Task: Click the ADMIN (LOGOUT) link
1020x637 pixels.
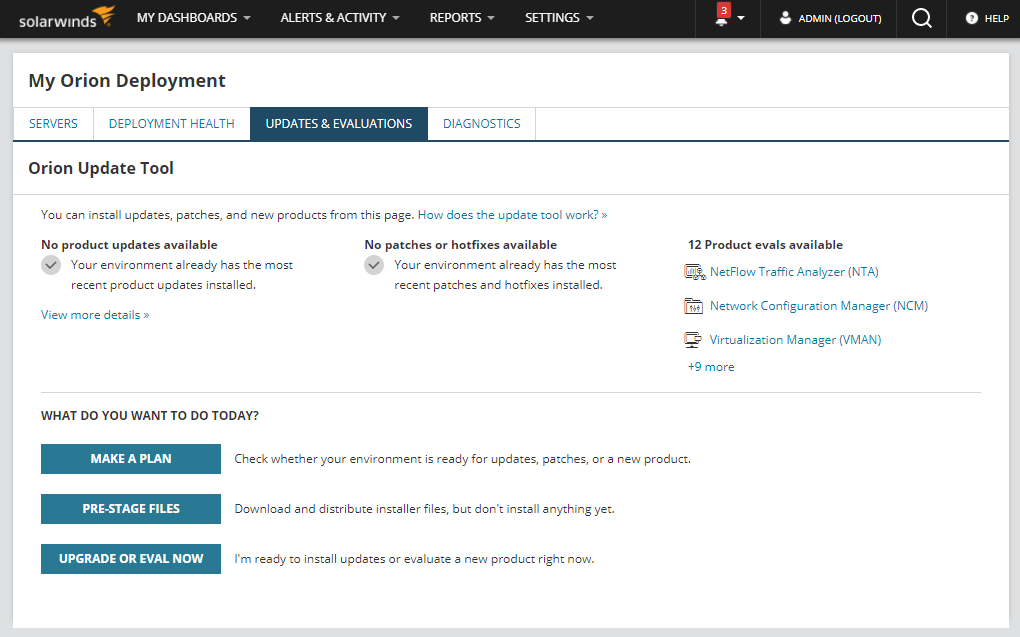Action: [x=840, y=18]
